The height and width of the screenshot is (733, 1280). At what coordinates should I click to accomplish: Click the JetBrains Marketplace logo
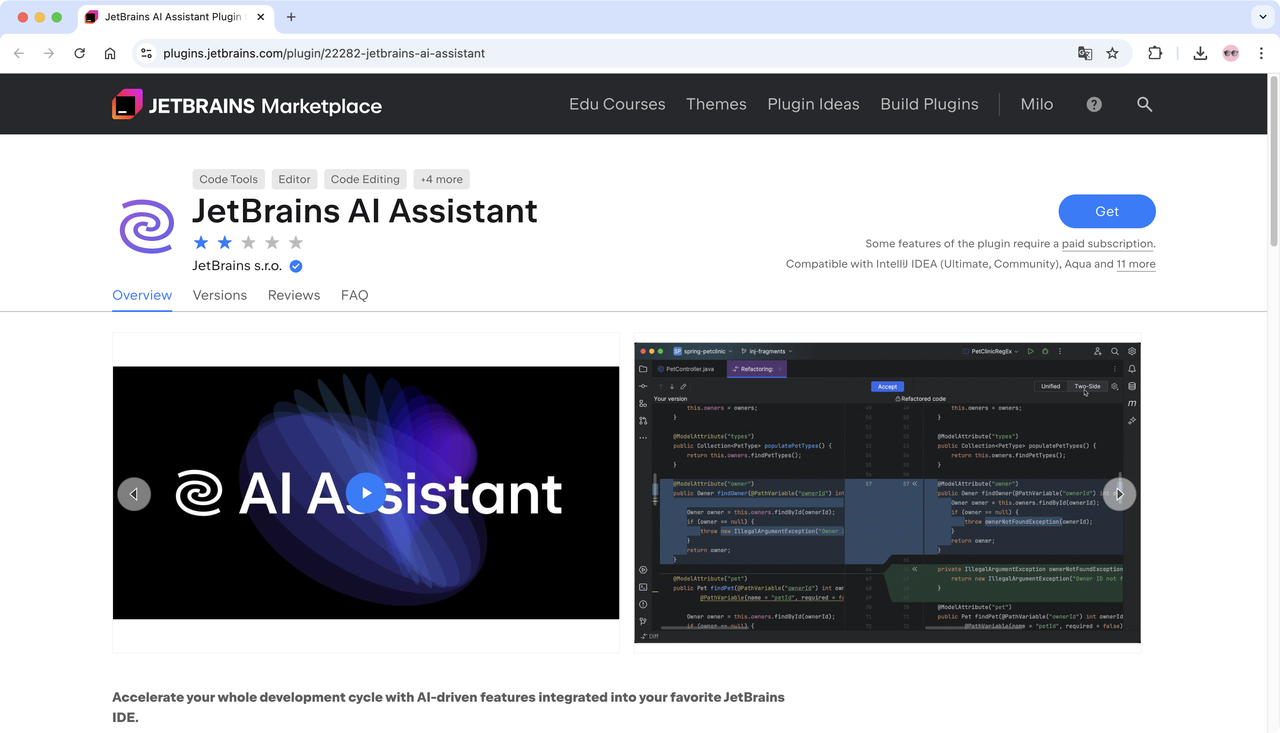tap(247, 104)
